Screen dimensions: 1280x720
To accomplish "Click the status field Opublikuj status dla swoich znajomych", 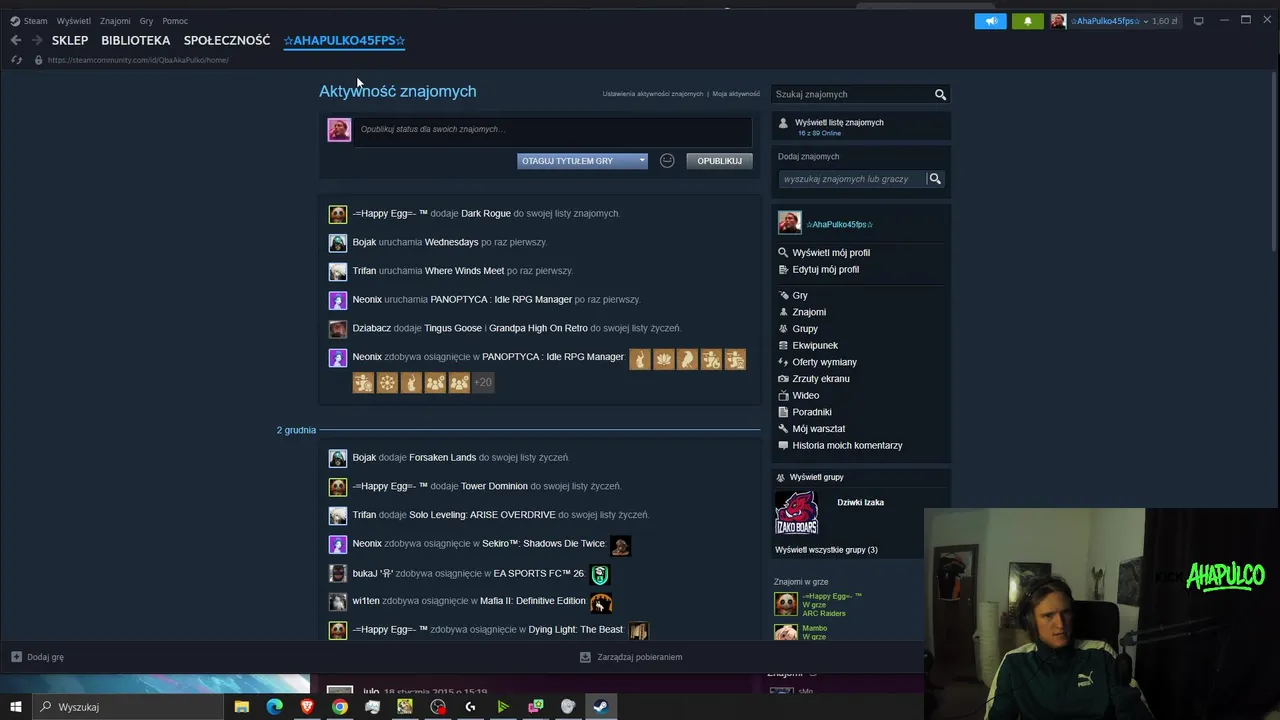I will click(x=554, y=130).
